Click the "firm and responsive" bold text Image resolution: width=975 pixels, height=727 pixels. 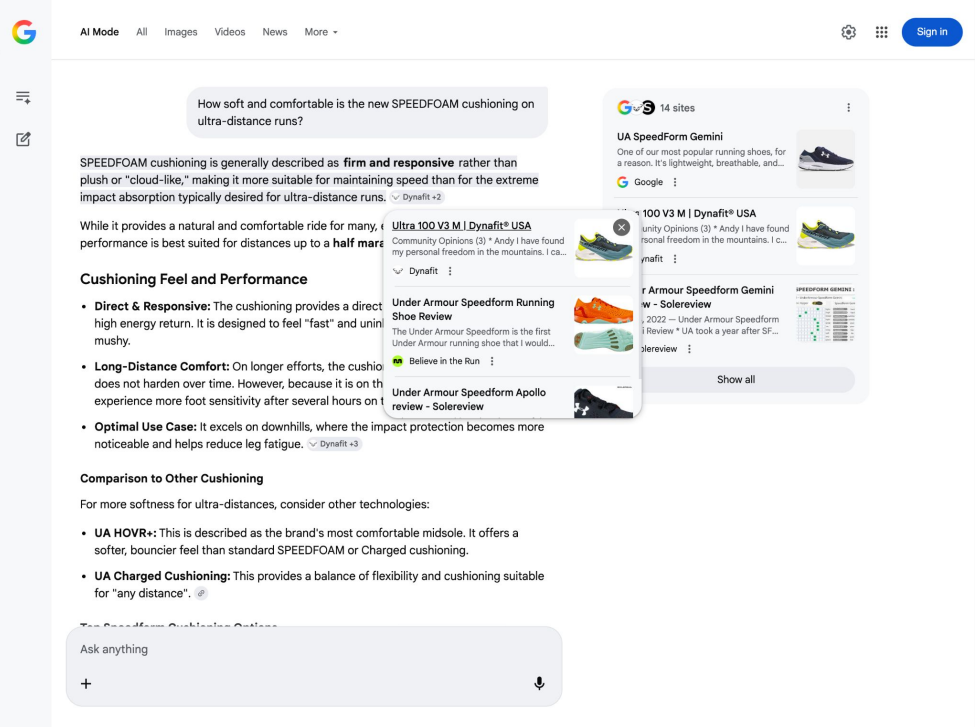[x=399, y=162]
